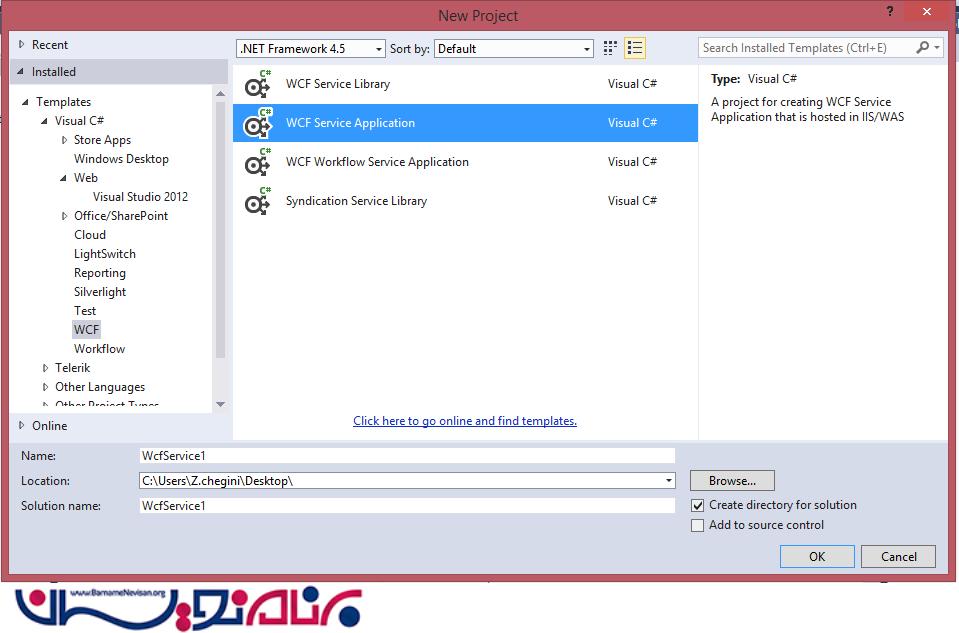
Task: Click the WCF Service Application template icon
Action: pos(257,123)
